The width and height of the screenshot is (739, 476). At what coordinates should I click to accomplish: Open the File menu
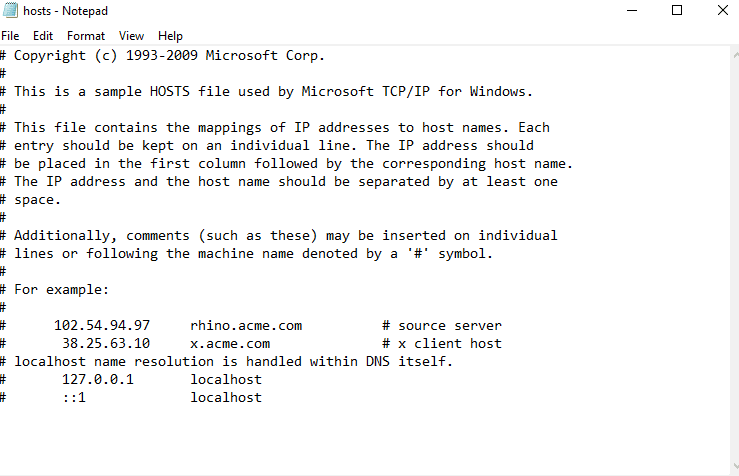coord(10,35)
